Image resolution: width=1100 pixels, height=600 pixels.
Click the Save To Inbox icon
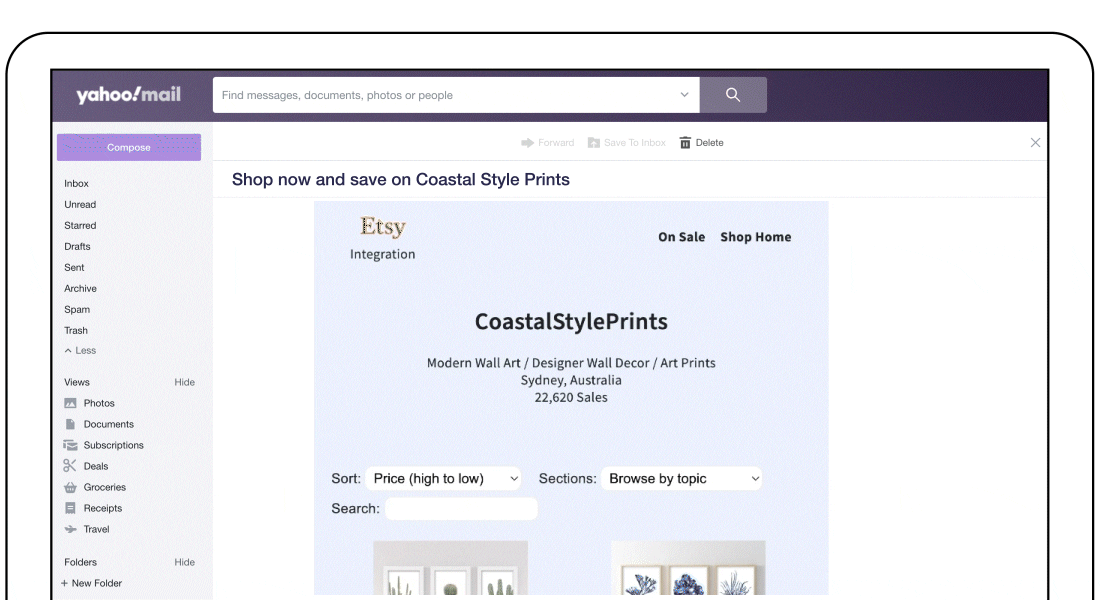coord(594,143)
